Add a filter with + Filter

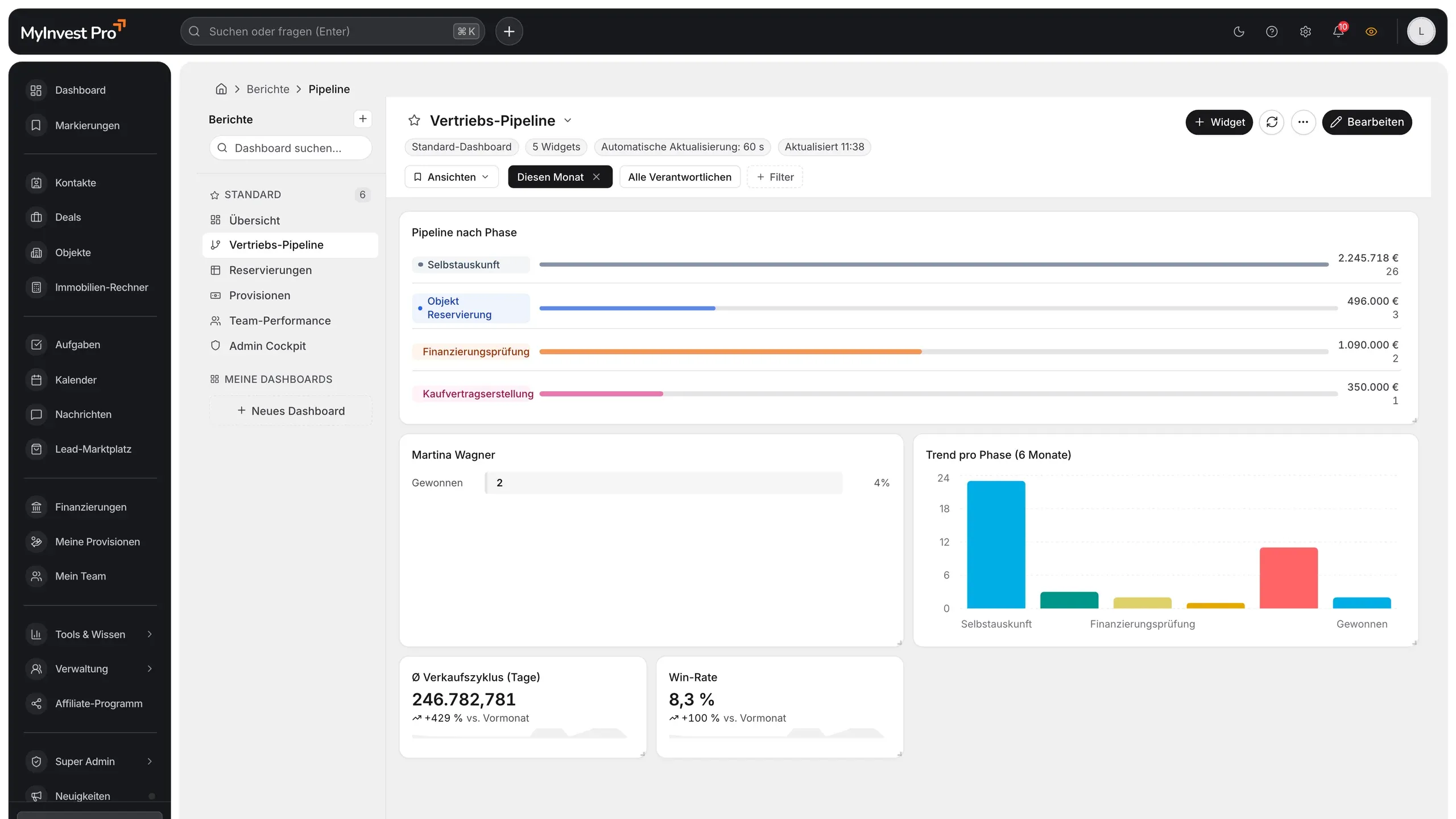pos(775,177)
